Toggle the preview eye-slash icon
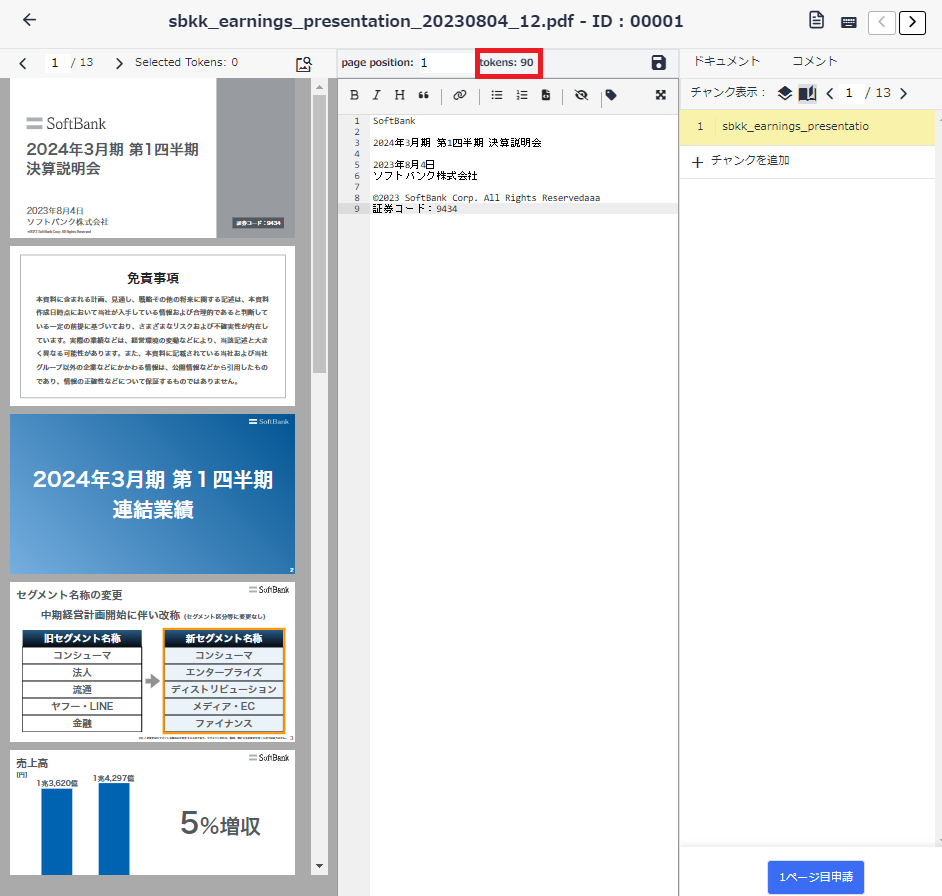Image resolution: width=942 pixels, height=896 pixels. 581,95
